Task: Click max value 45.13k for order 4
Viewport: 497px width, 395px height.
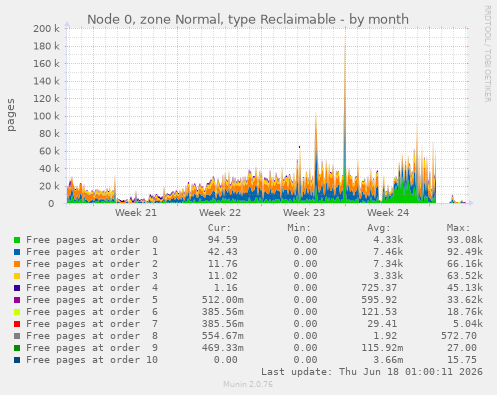Action: point(465,288)
